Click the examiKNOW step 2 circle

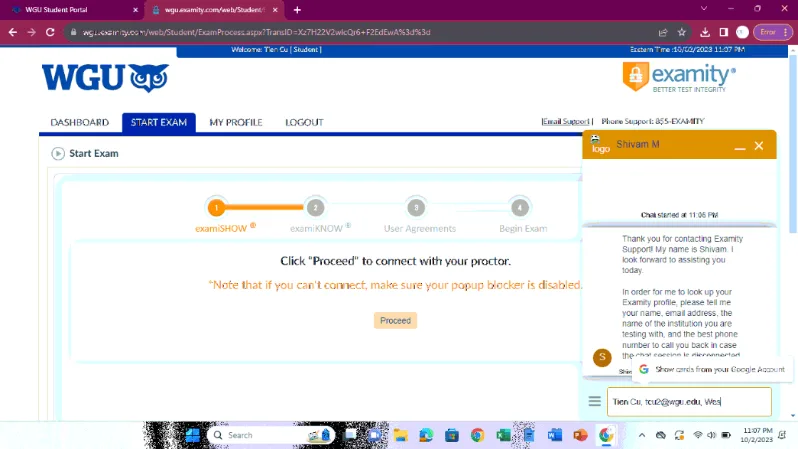(316, 208)
